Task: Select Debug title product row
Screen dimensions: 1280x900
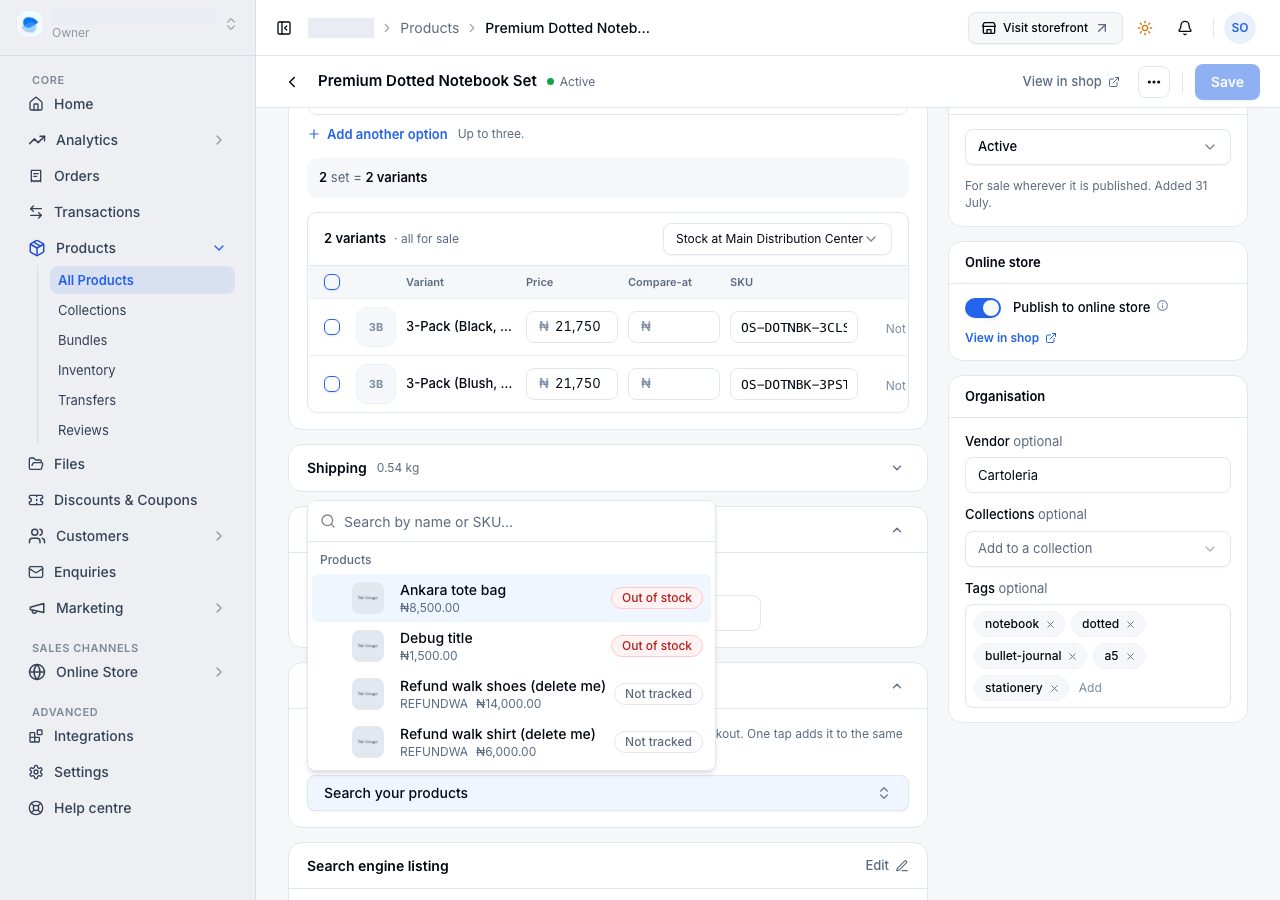Action: pos(511,646)
